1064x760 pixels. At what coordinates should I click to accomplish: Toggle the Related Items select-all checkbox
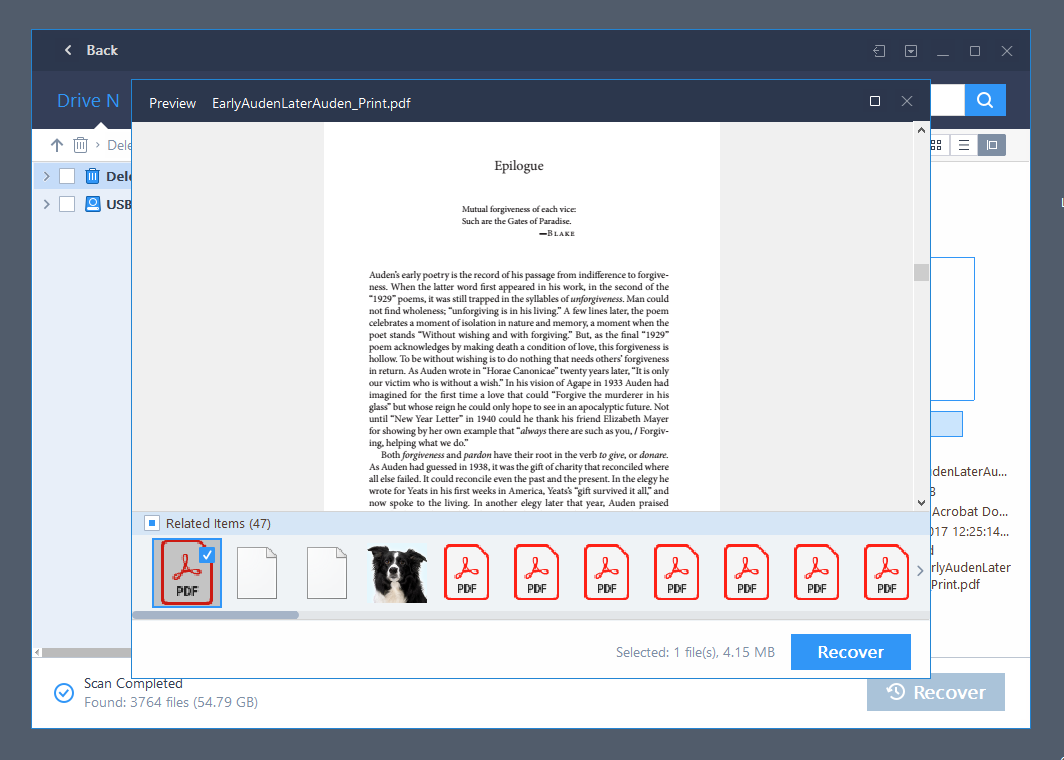click(152, 523)
